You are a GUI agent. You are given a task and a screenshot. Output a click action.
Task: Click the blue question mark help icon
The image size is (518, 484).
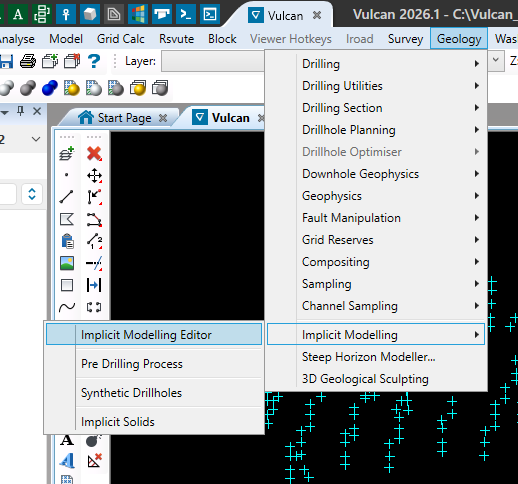click(x=94, y=61)
